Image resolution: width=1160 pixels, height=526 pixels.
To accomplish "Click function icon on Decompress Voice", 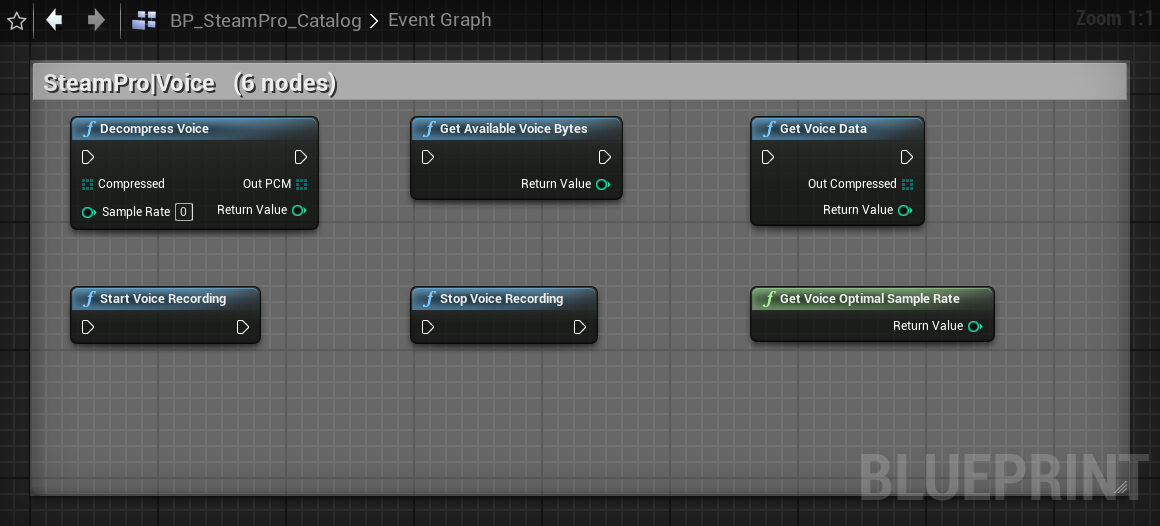I will pos(89,129).
